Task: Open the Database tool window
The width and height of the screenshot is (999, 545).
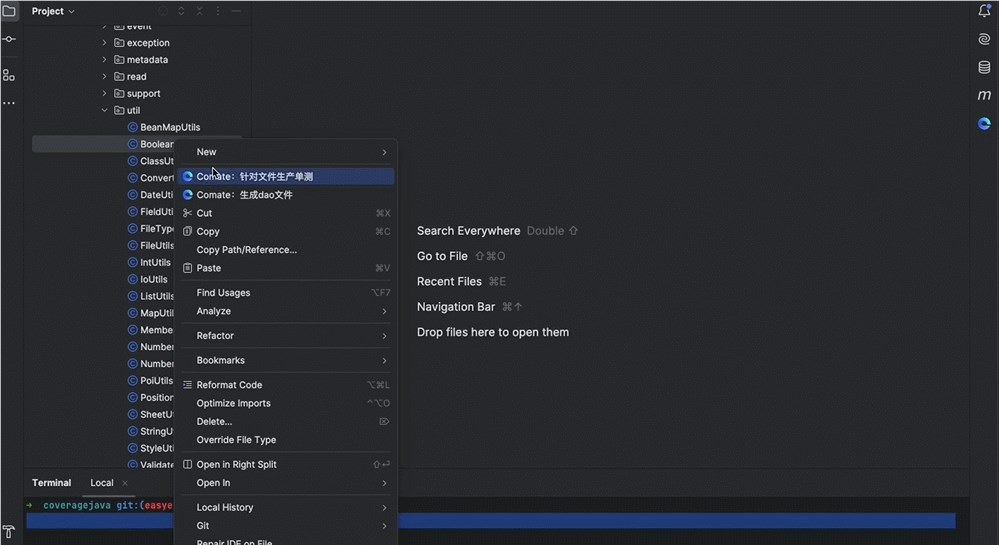Action: [984, 67]
